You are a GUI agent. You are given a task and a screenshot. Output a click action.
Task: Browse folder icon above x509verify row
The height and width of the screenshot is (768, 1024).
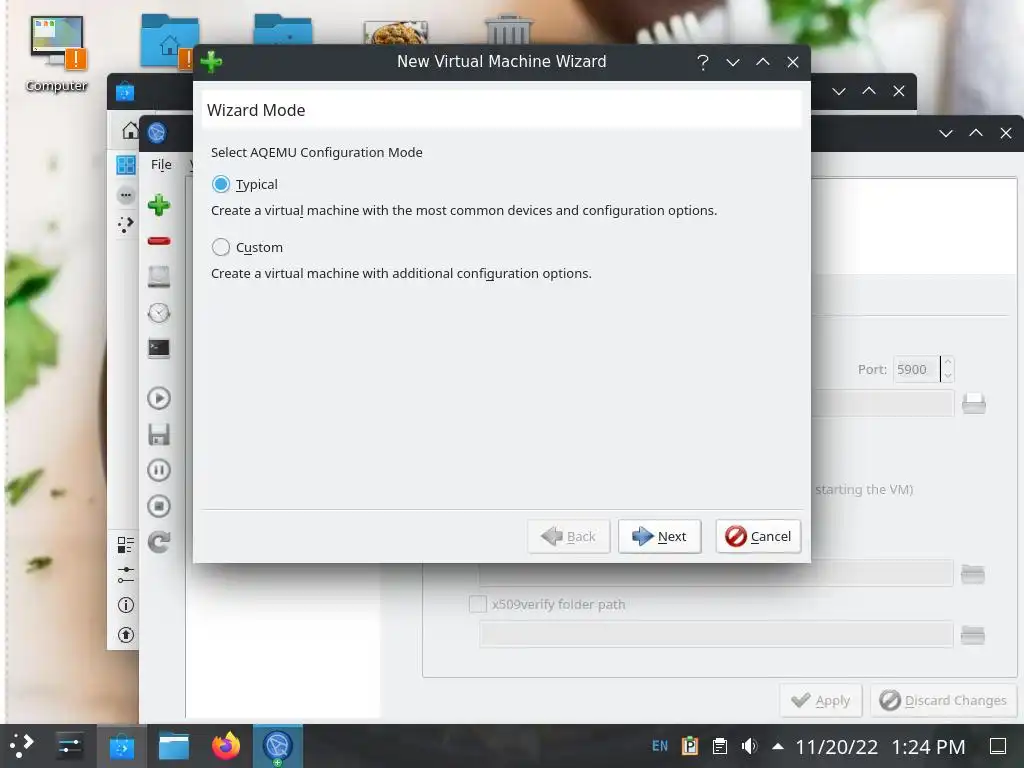point(972,574)
